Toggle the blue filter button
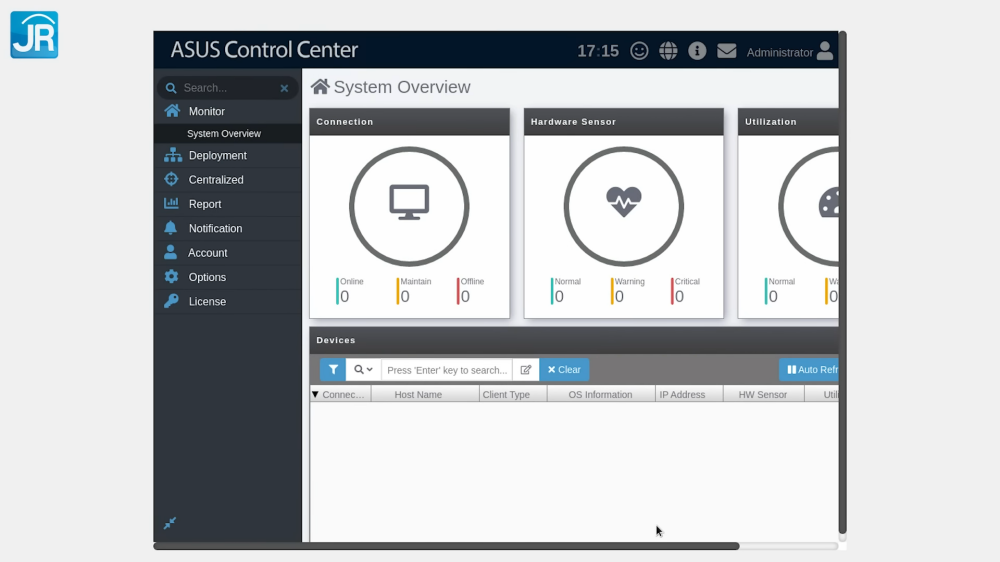1000x562 pixels. 333,370
